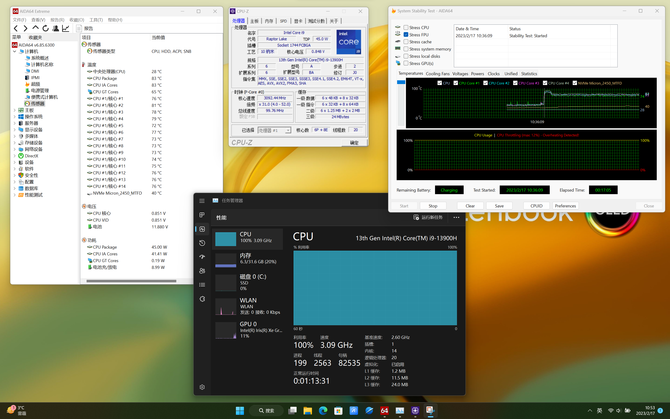Open user icon in AIDA64 toolbar
The image size is (670, 419).
(56, 28)
